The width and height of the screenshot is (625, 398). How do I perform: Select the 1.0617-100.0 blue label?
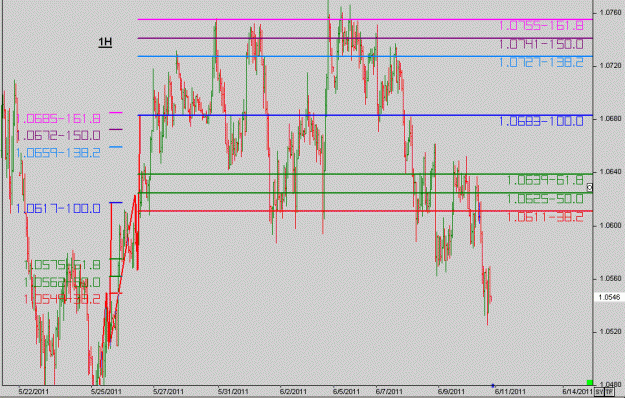58,208
